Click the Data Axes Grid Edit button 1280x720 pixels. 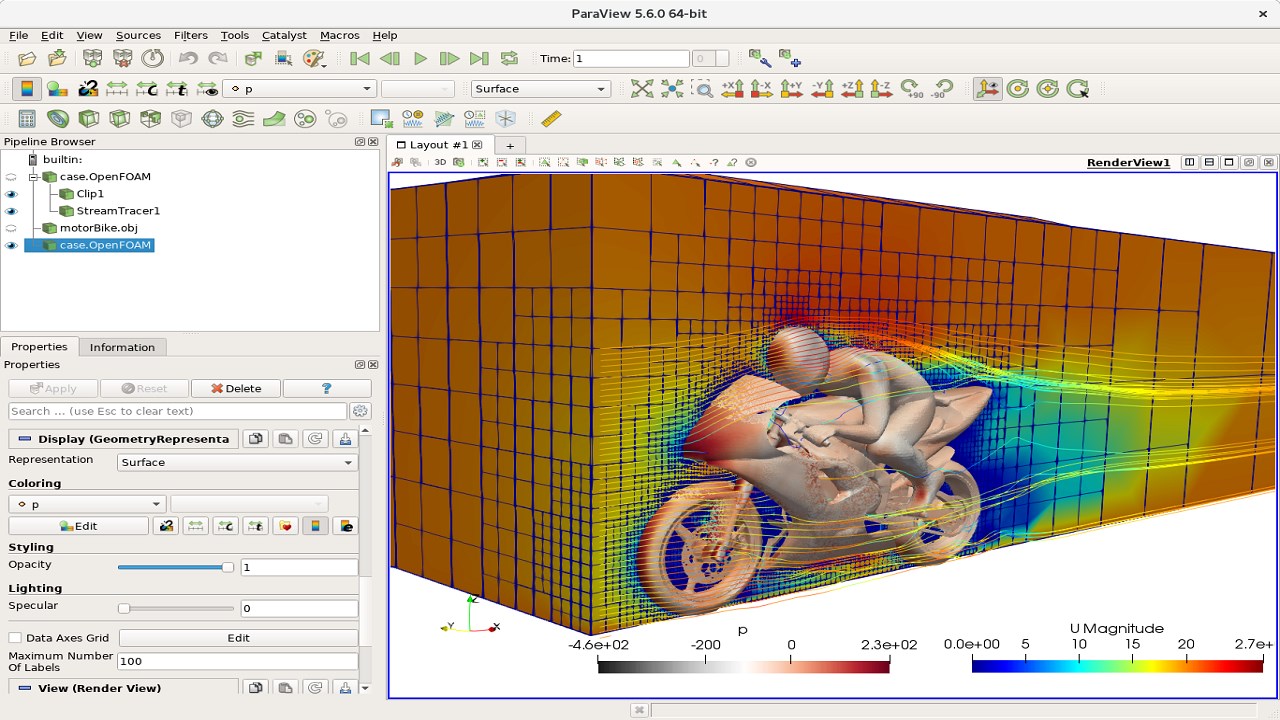[x=238, y=638]
